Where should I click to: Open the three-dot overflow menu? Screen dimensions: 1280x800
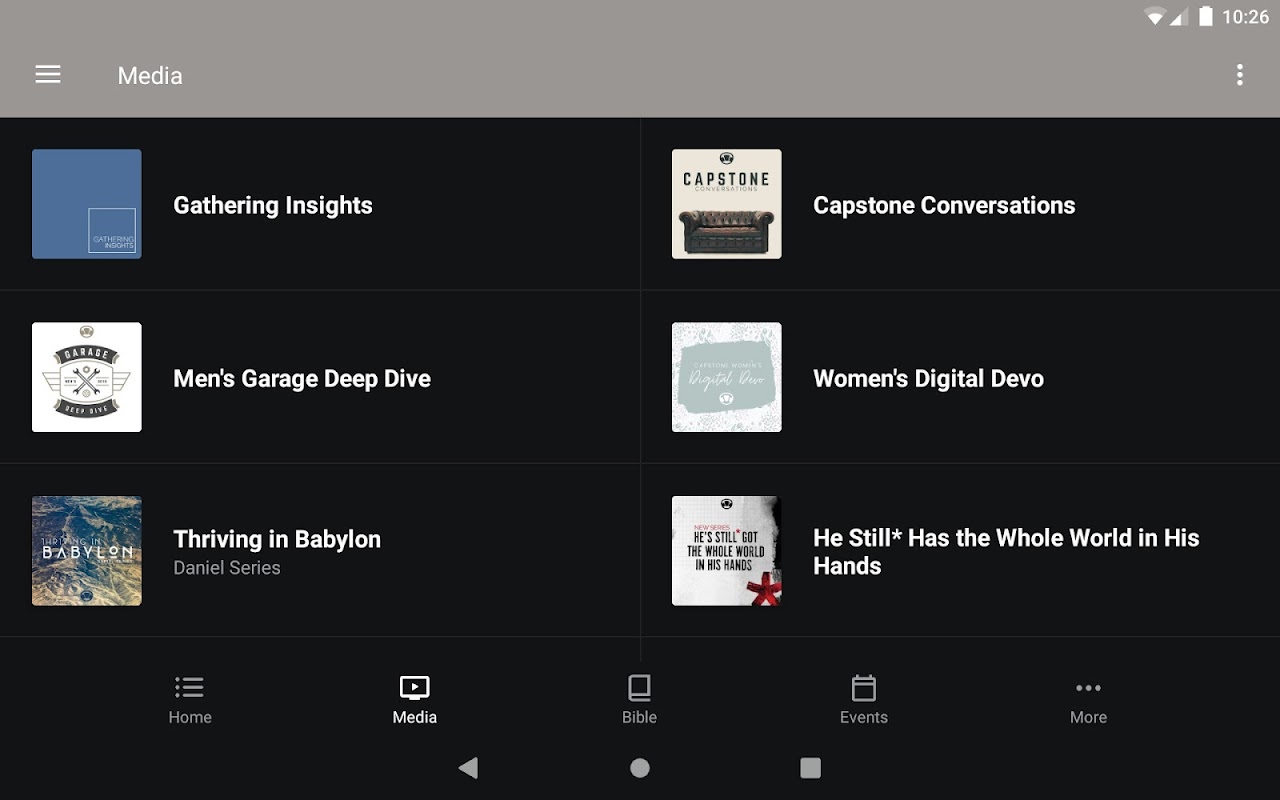(x=1239, y=75)
